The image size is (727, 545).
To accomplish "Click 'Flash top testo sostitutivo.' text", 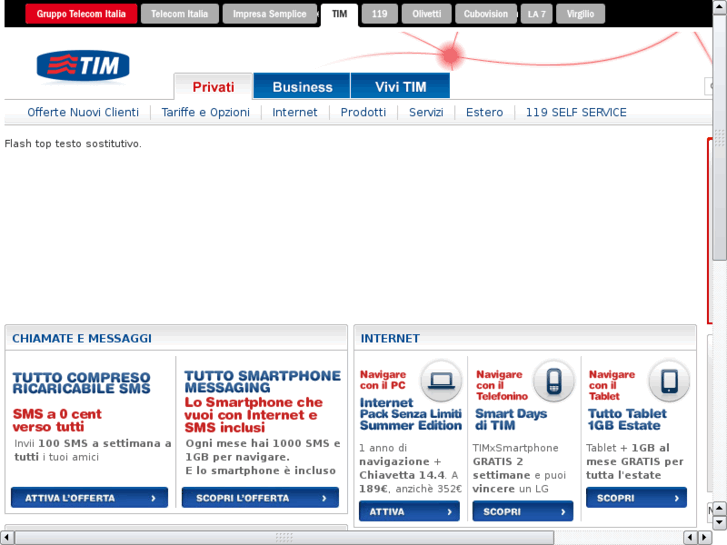I will (73, 144).
